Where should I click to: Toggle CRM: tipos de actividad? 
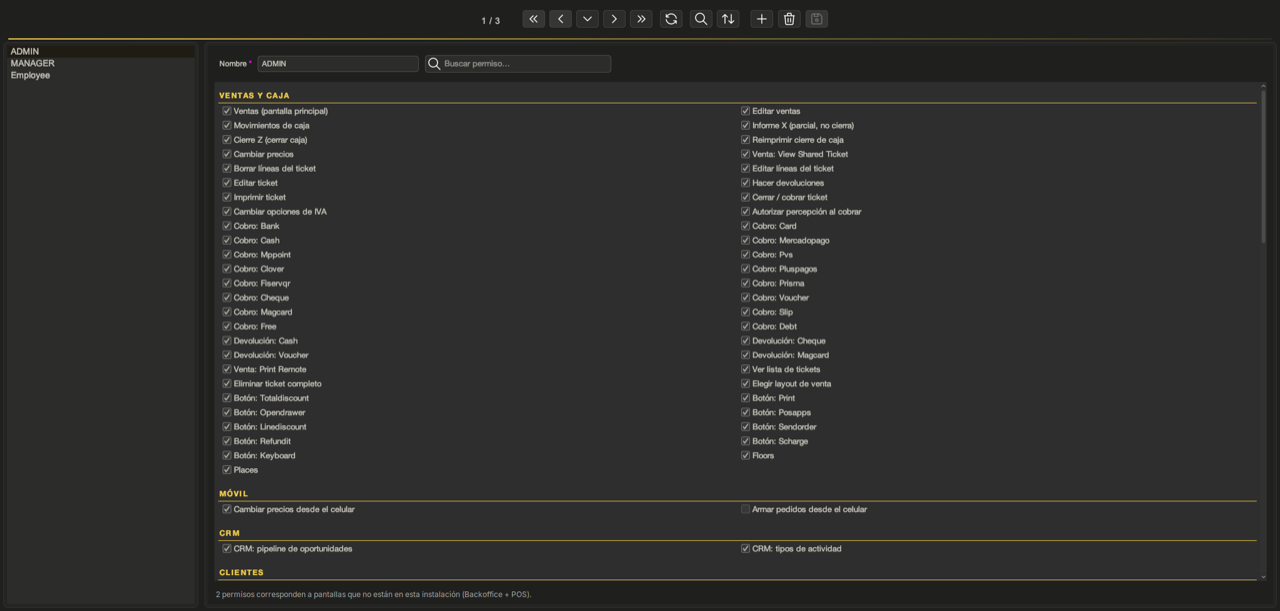[x=745, y=548]
